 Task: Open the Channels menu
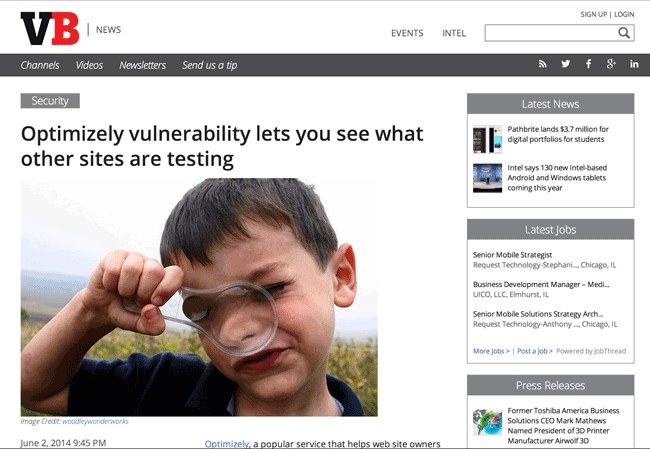[40, 65]
